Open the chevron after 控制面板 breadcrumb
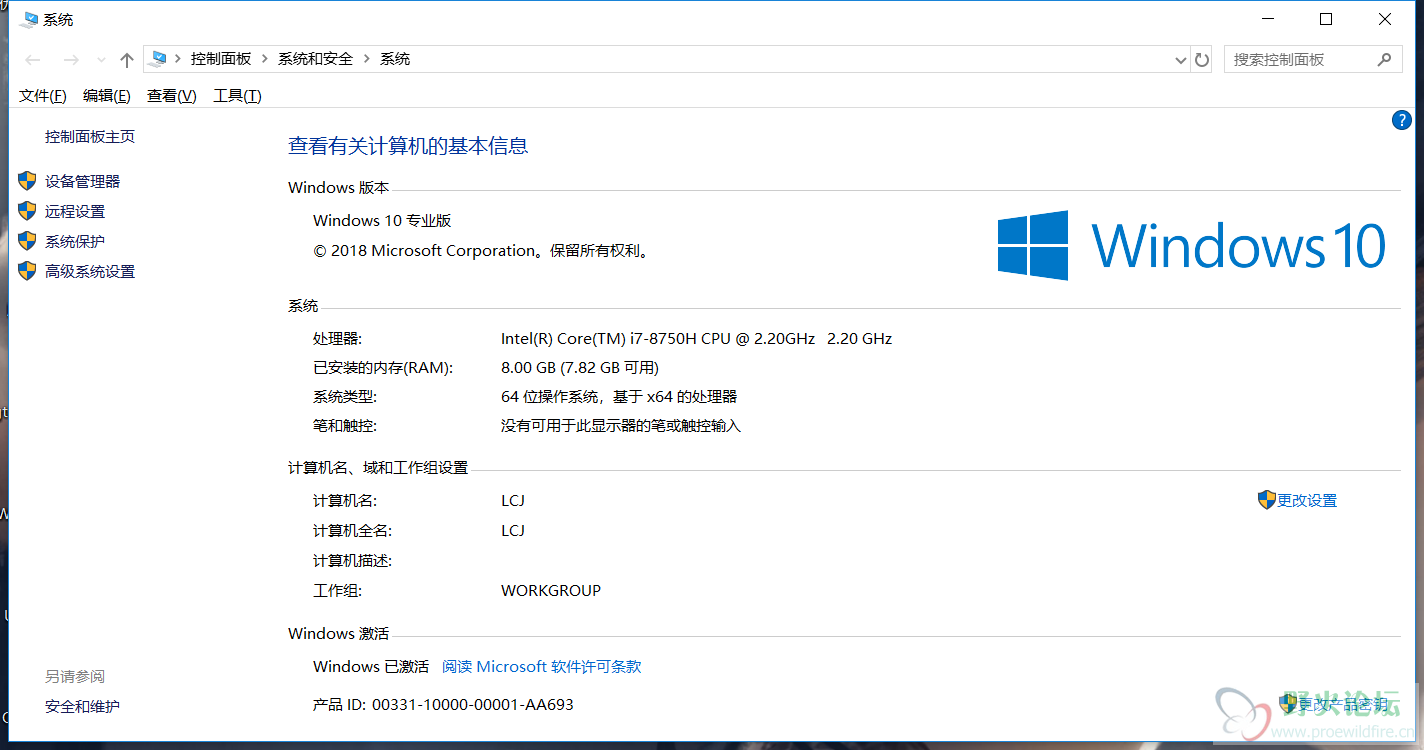This screenshot has width=1424, height=750. point(265,59)
